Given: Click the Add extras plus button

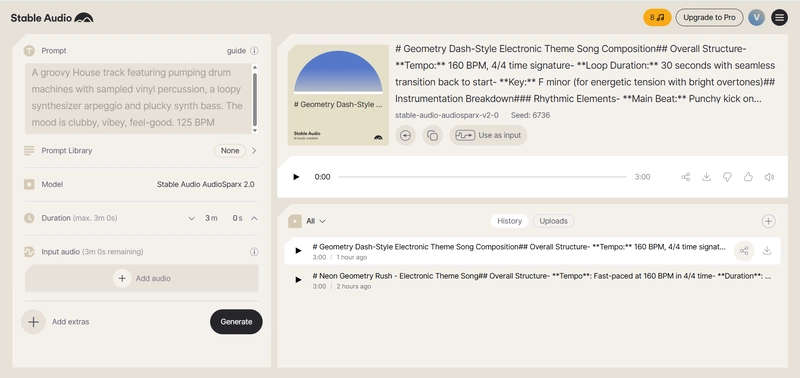Looking at the screenshot, I should (x=33, y=322).
